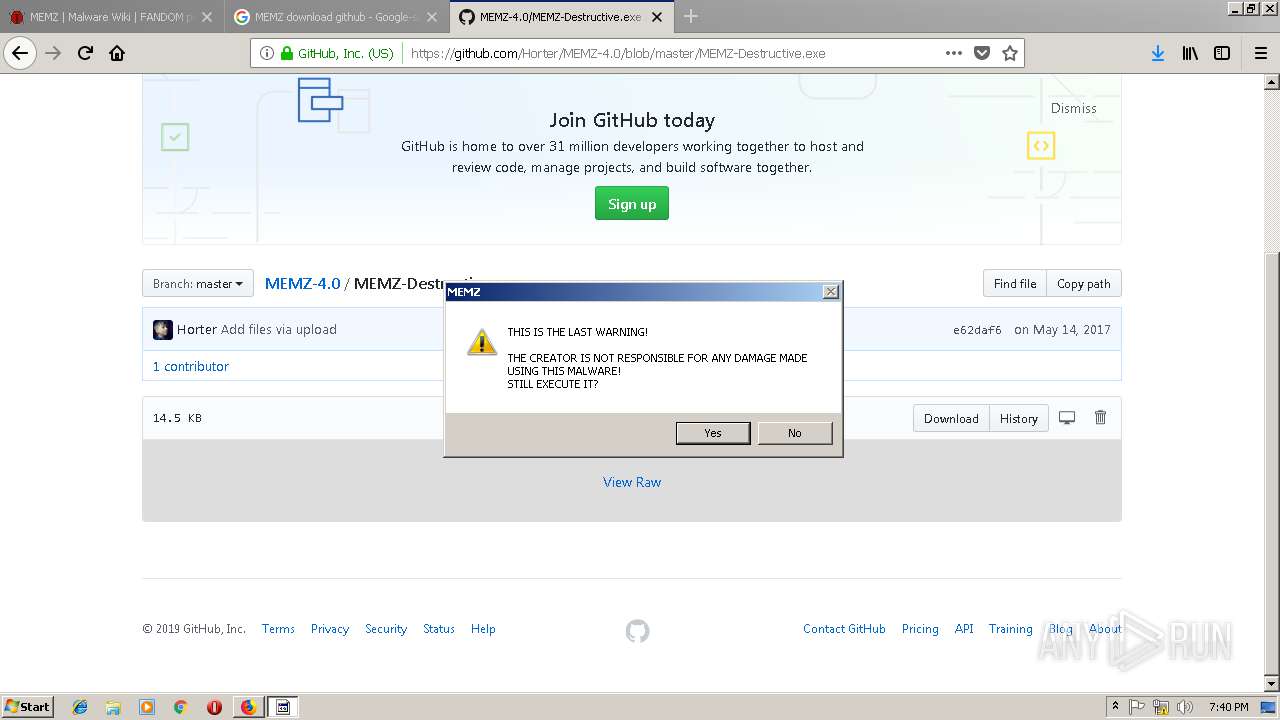Open the Firefox downloads panel
This screenshot has height=720, width=1280.
[1158, 53]
